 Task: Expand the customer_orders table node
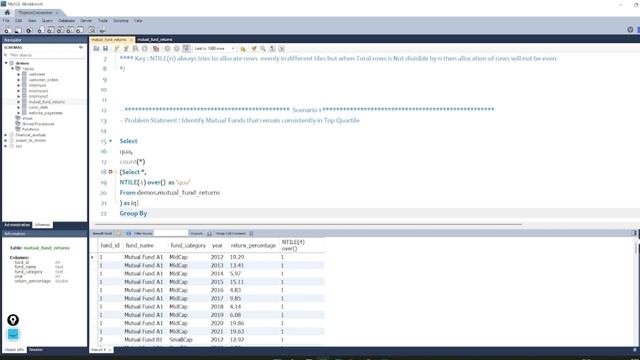tap(19, 80)
